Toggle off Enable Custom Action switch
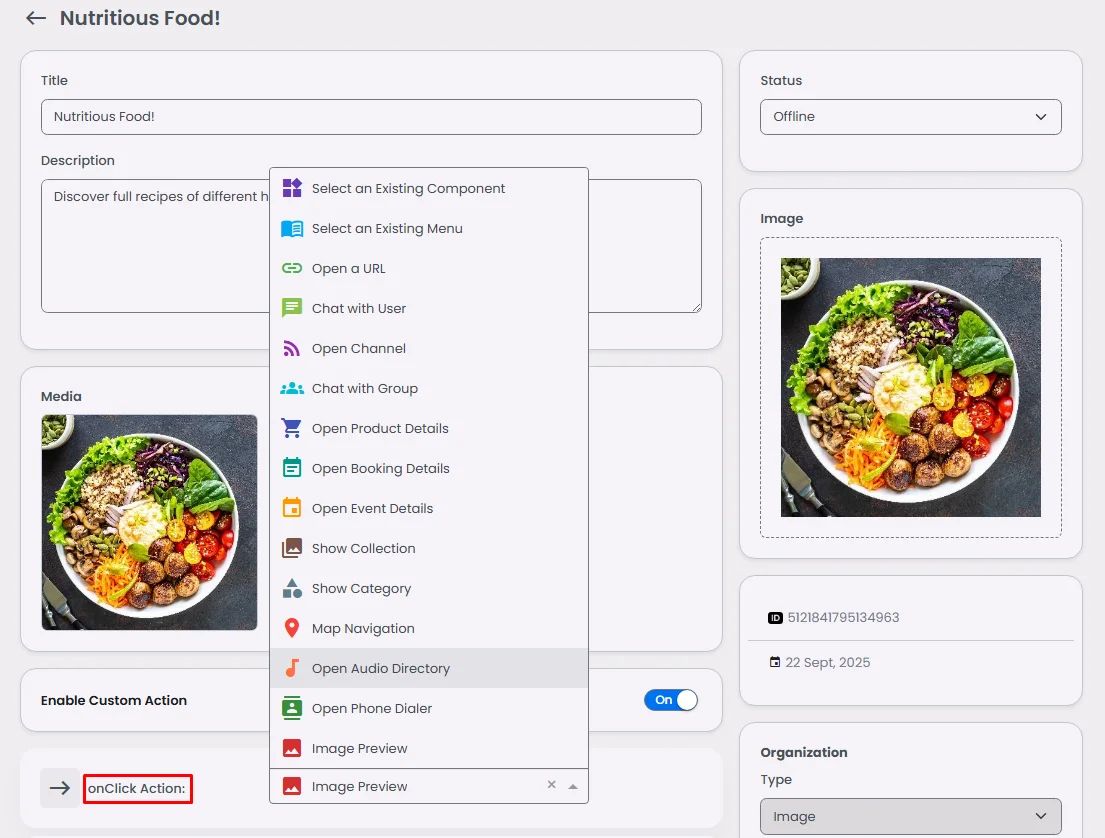This screenshot has height=838, width=1105. [x=671, y=700]
